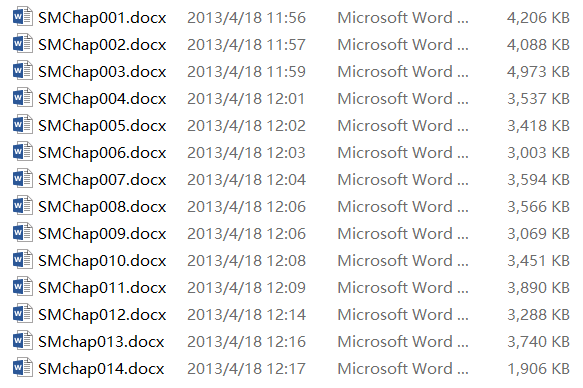Click the 2013/4/18 11:56 modified date
This screenshot has width=583, height=388.
pyautogui.click(x=246, y=18)
